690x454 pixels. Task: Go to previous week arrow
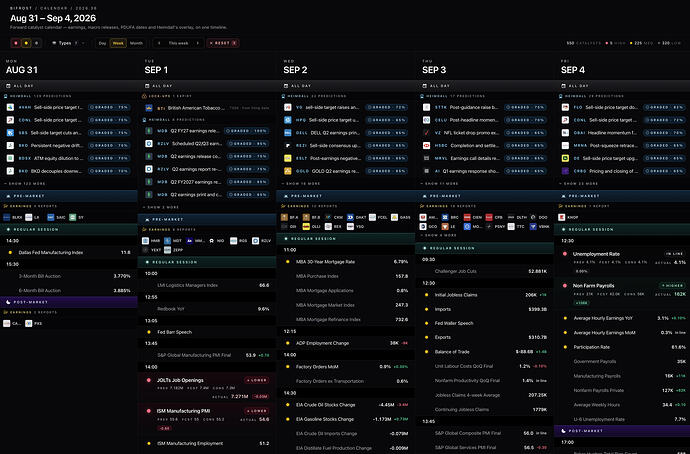159,43
